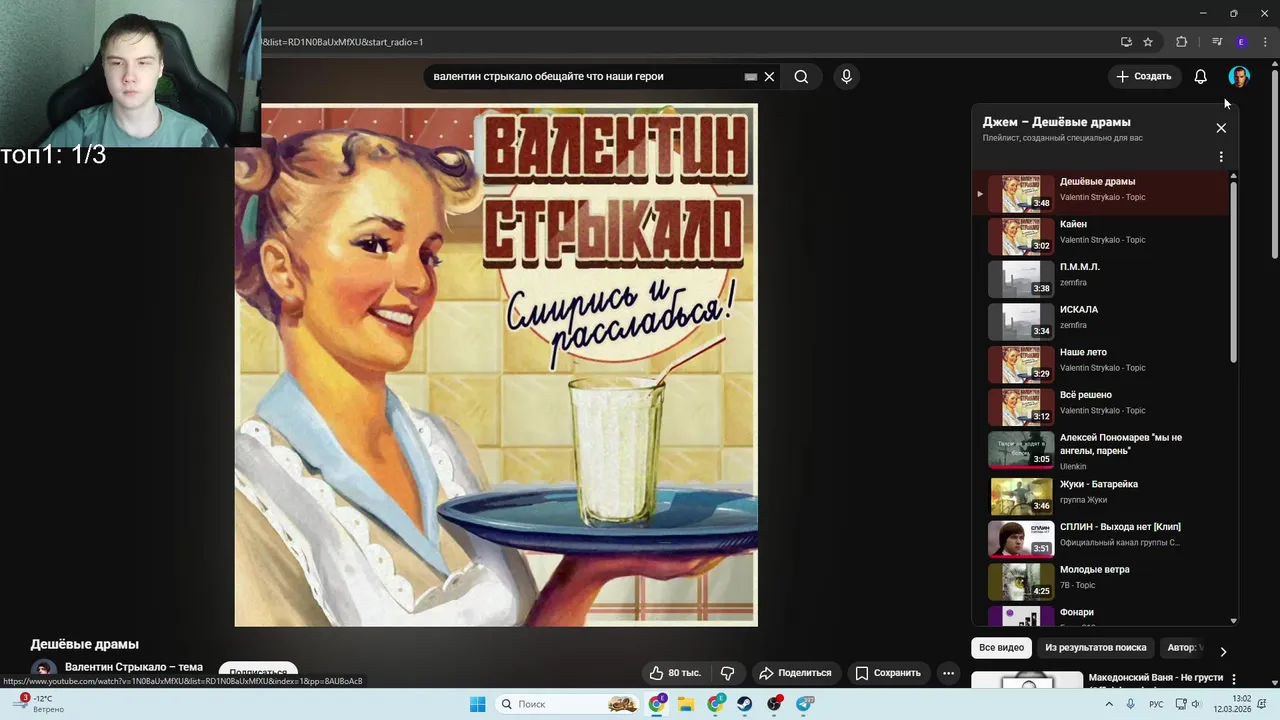Play Жуки - Батарейка
The image size is (1280, 720).
click(1101, 496)
